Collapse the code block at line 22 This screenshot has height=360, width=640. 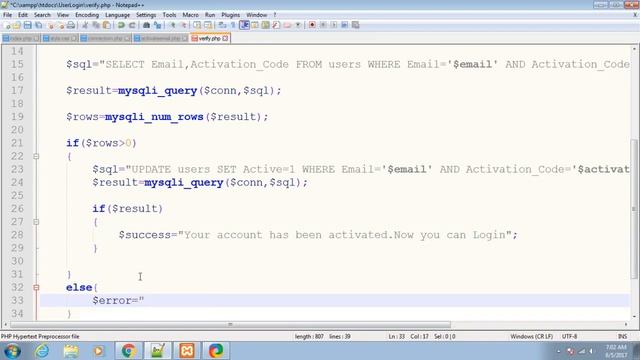[x=36, y=156]
